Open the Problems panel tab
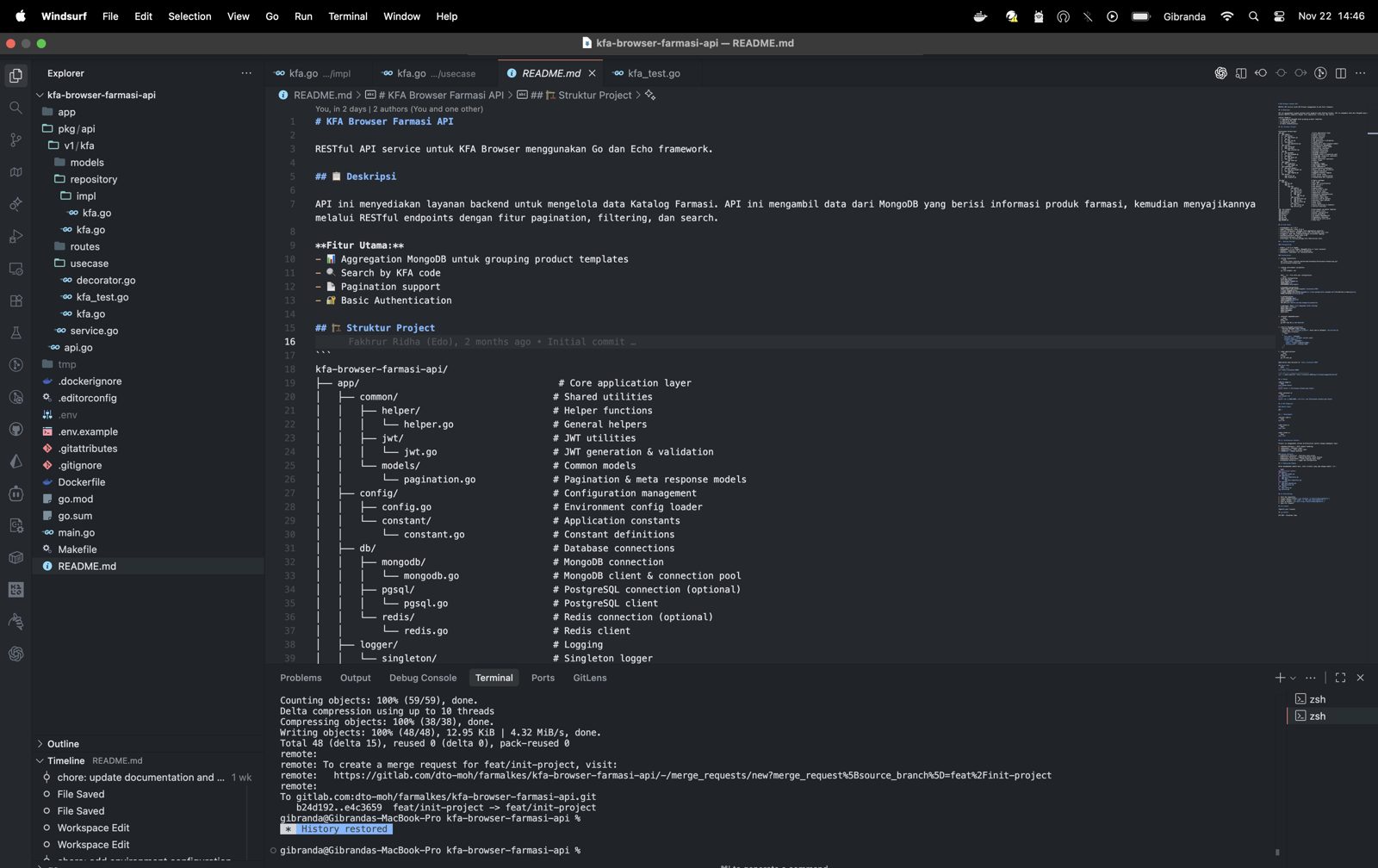 coord(301,678)
